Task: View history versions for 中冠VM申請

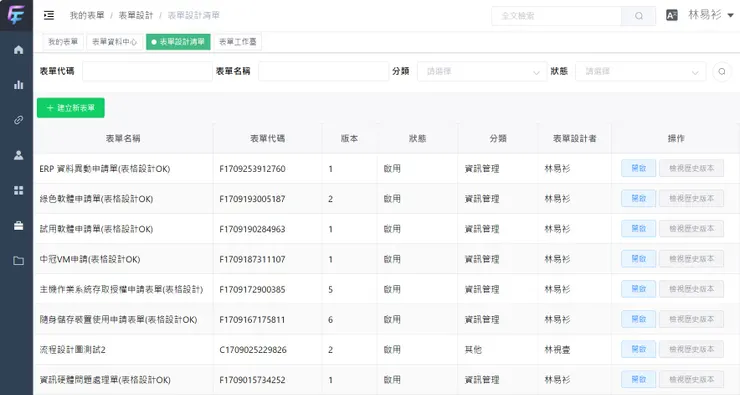Action: [691, 259]
